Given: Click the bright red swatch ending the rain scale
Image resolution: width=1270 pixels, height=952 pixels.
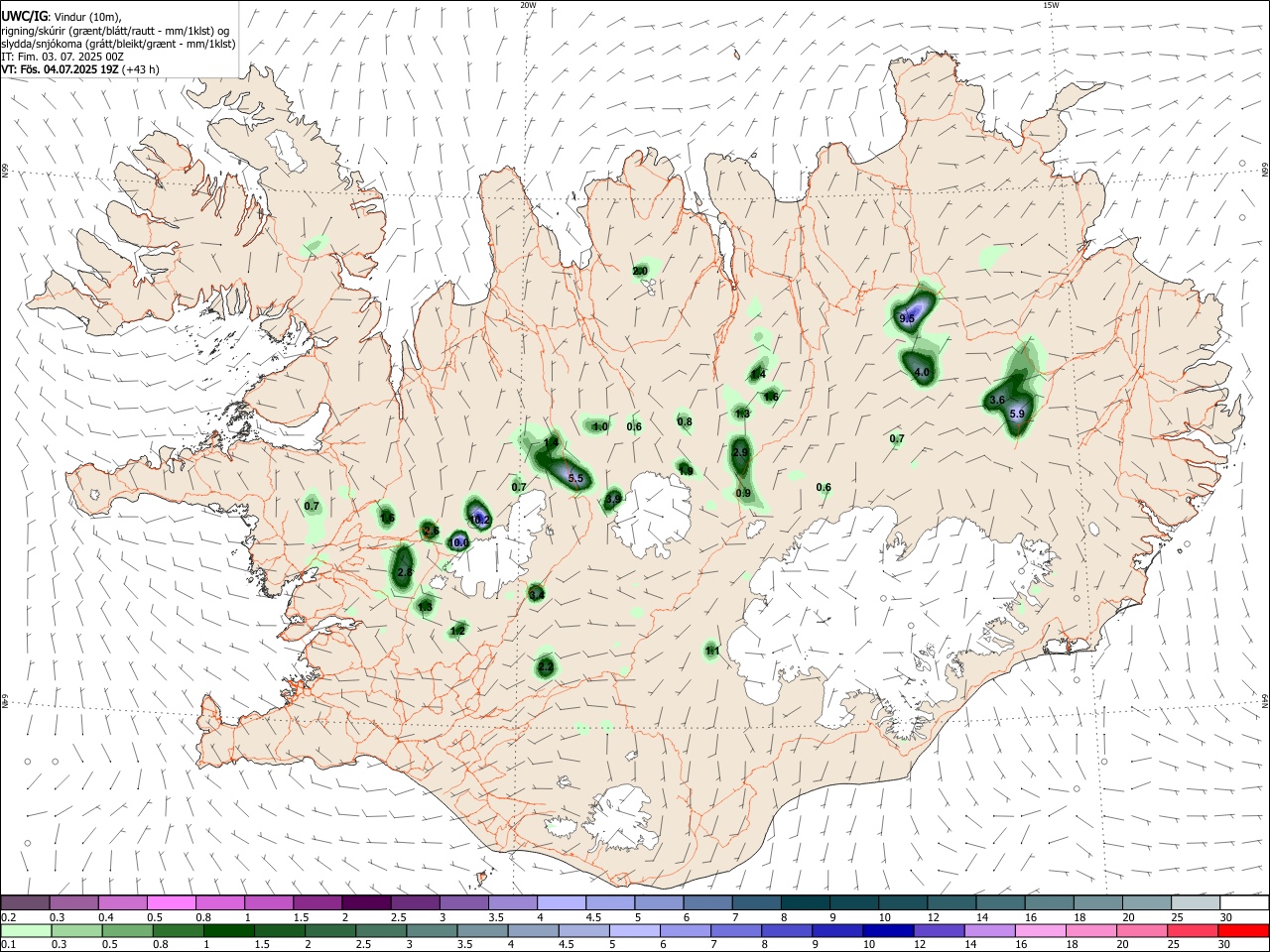Looking at the screenshot, I should (x=1244, y=930).
